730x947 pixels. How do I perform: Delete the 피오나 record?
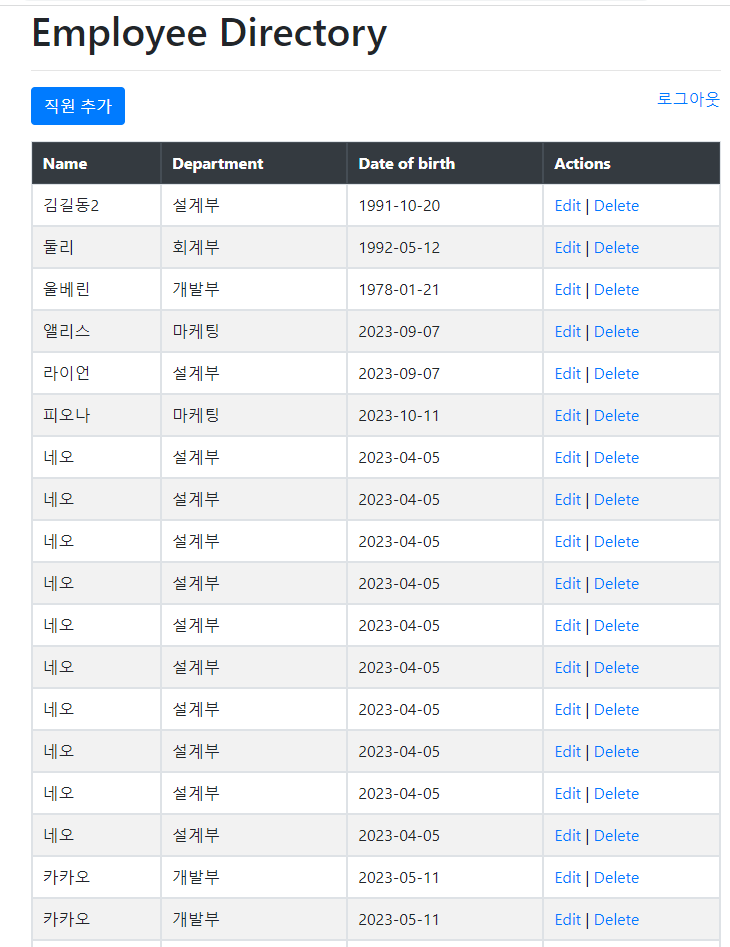(616, 416)
